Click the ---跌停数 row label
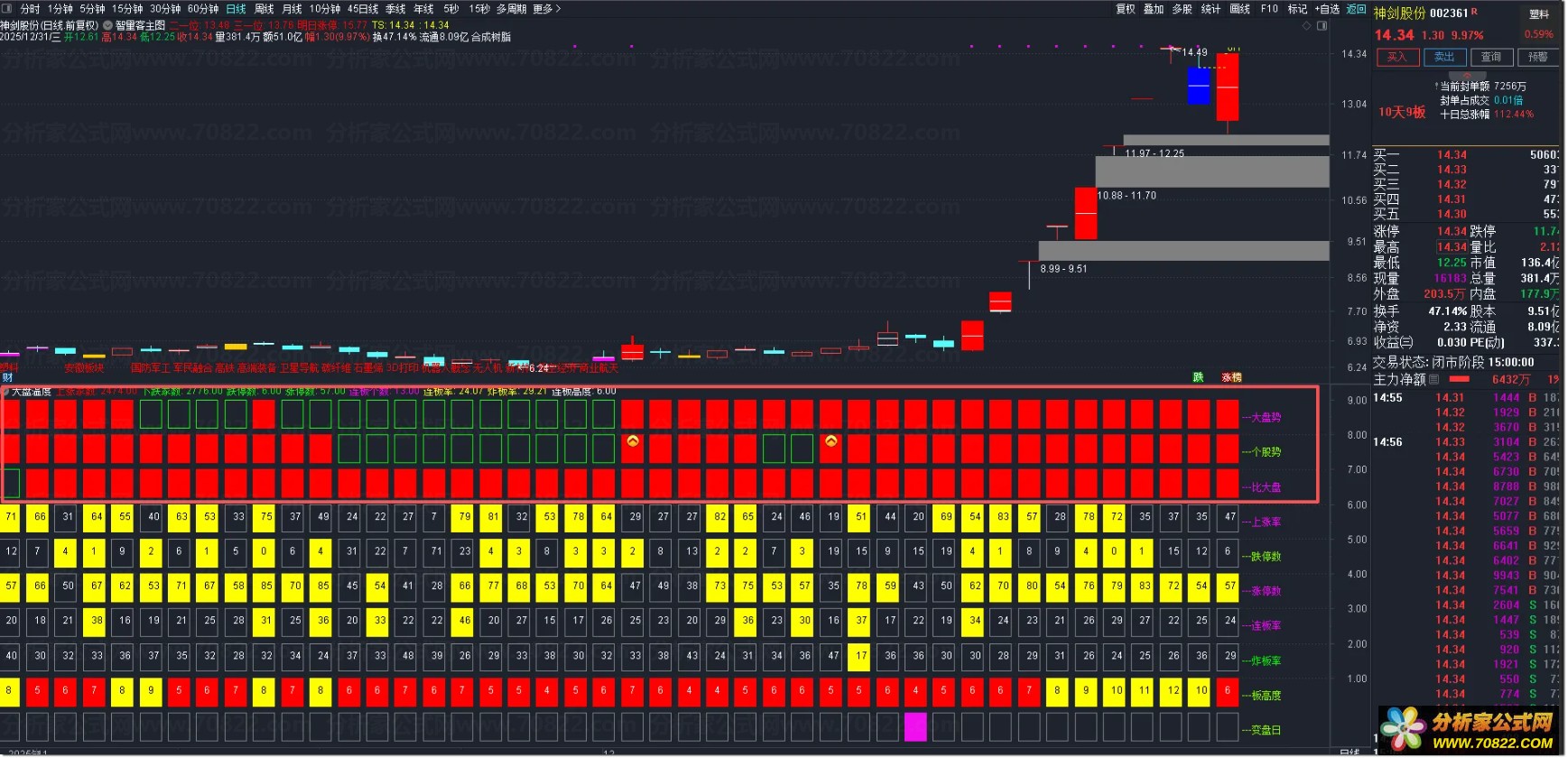This screenshot has width=1568, height=758. click(x=1262, y=557)
